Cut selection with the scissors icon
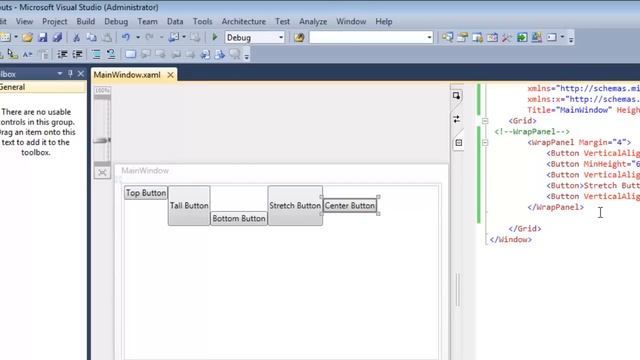This screenshot has height=360, width=640. [76, 38]
